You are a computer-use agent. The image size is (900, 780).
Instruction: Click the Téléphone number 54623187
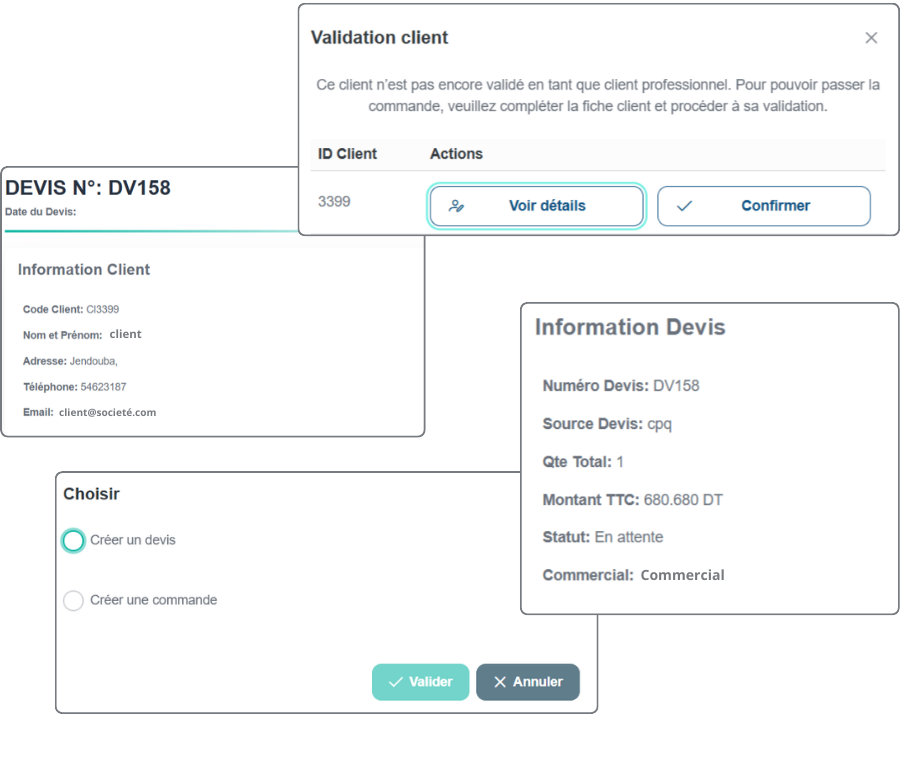(103, 387)
